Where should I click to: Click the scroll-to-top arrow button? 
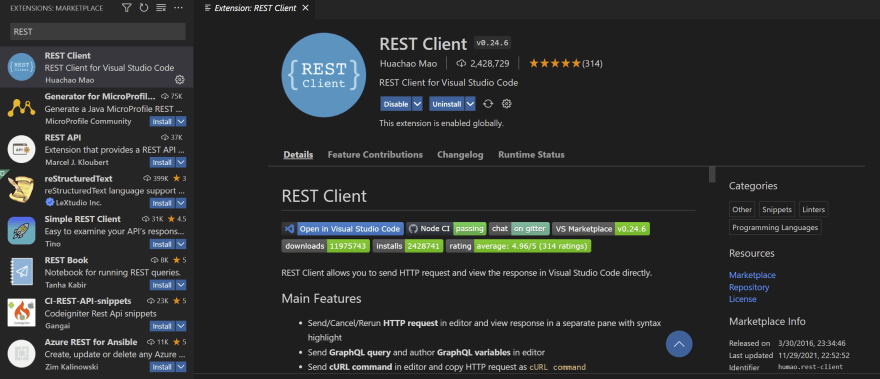pos(679,344)
